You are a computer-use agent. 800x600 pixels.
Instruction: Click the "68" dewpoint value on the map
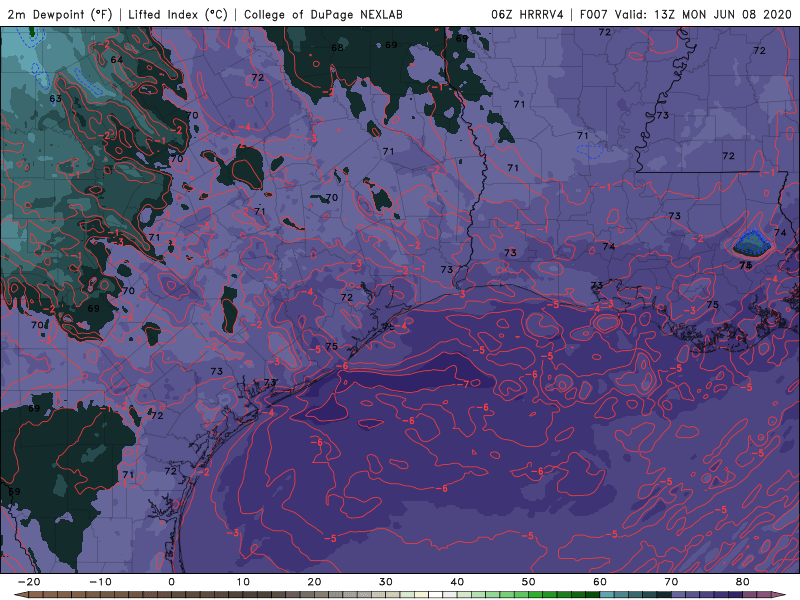click(337, 48)
